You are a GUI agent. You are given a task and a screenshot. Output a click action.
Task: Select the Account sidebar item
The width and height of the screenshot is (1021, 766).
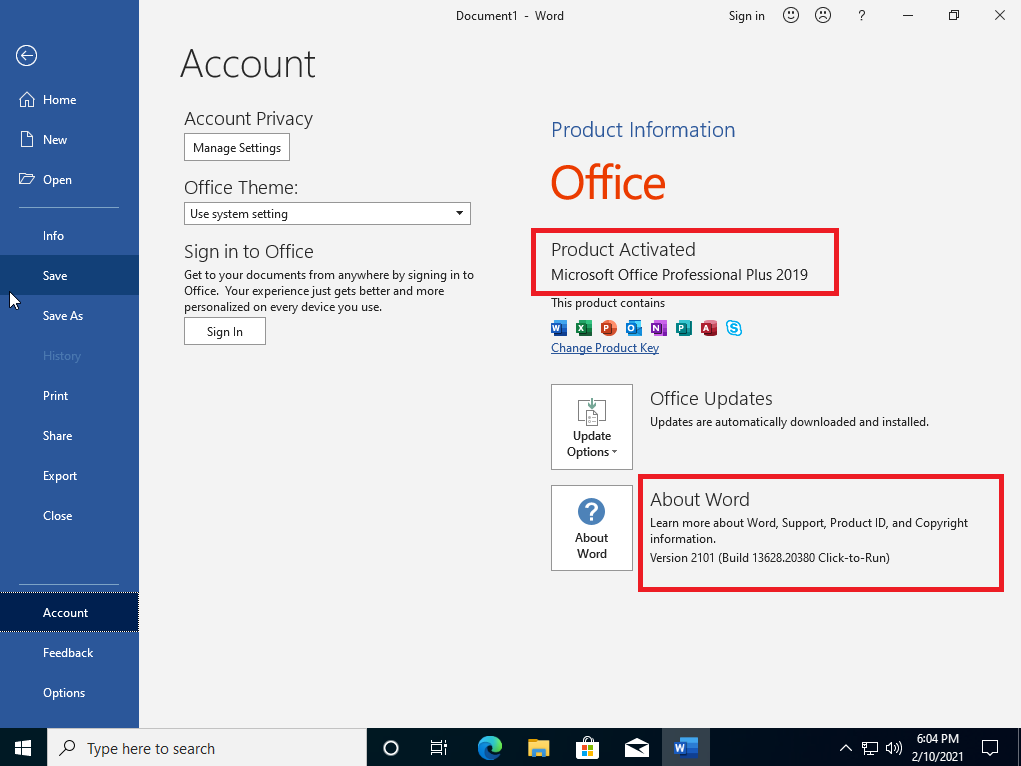pos(69,612)
